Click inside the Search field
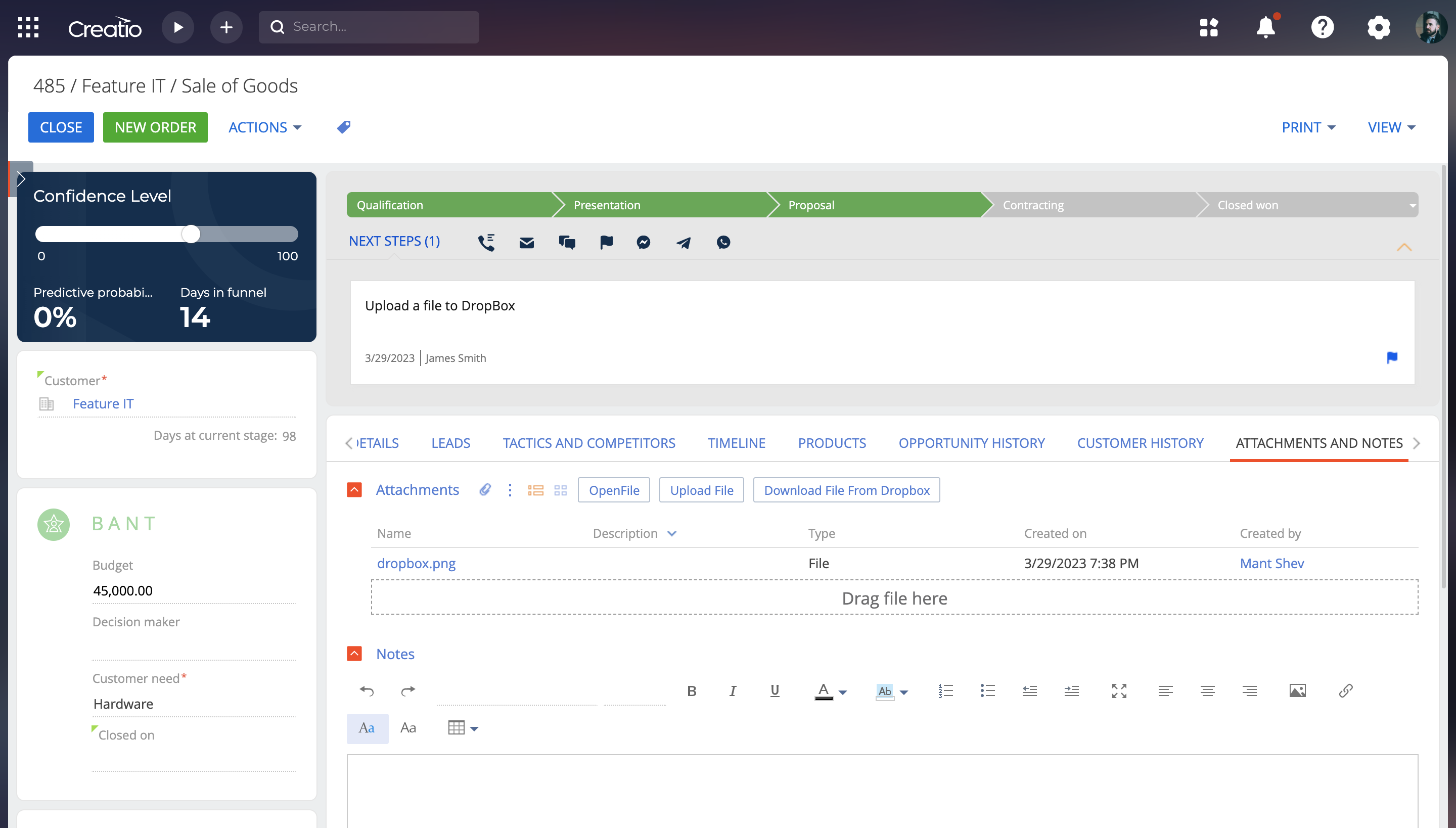This screenshot has height=828, width=1456. click(x=369, y=26)
